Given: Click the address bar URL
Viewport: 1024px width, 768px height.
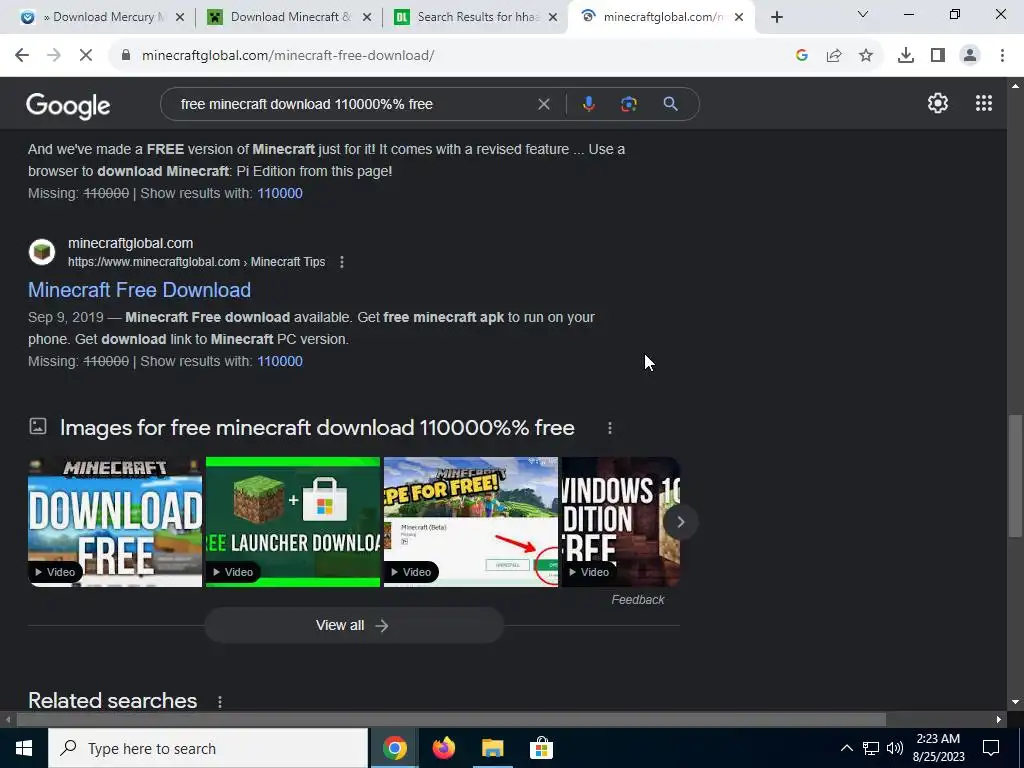Looking at the screenshot, I should (x=288, y=56).
